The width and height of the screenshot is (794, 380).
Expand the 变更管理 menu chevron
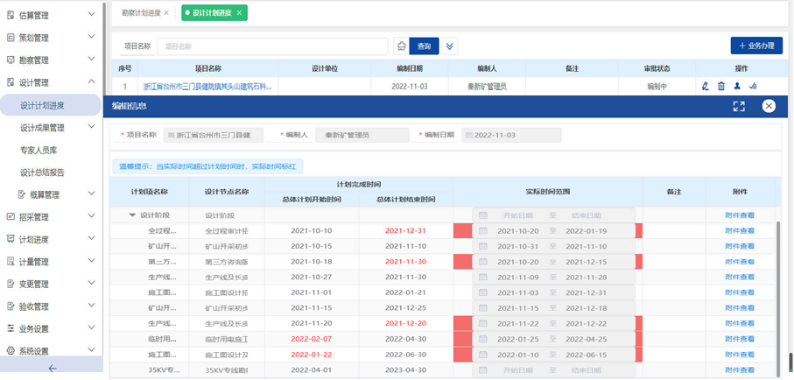[x=91, y=283]
